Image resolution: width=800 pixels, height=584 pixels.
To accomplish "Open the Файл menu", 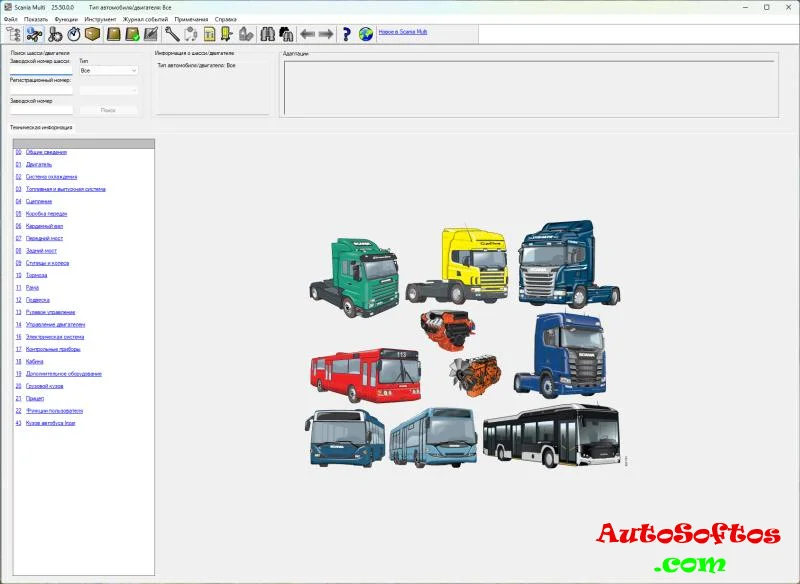I will click(10, 19).
